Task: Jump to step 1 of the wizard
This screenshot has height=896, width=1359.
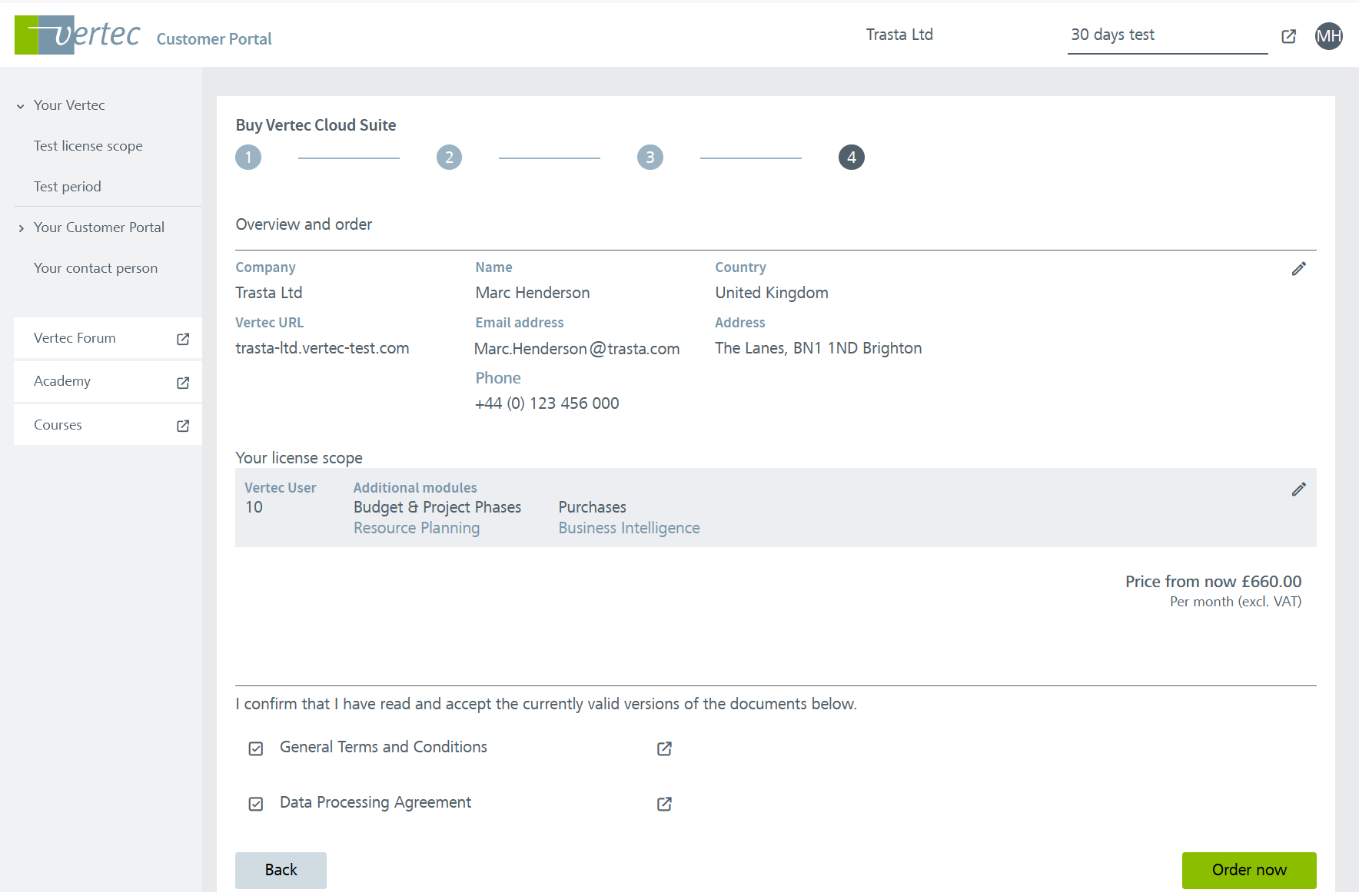Action: click(248, 158)
